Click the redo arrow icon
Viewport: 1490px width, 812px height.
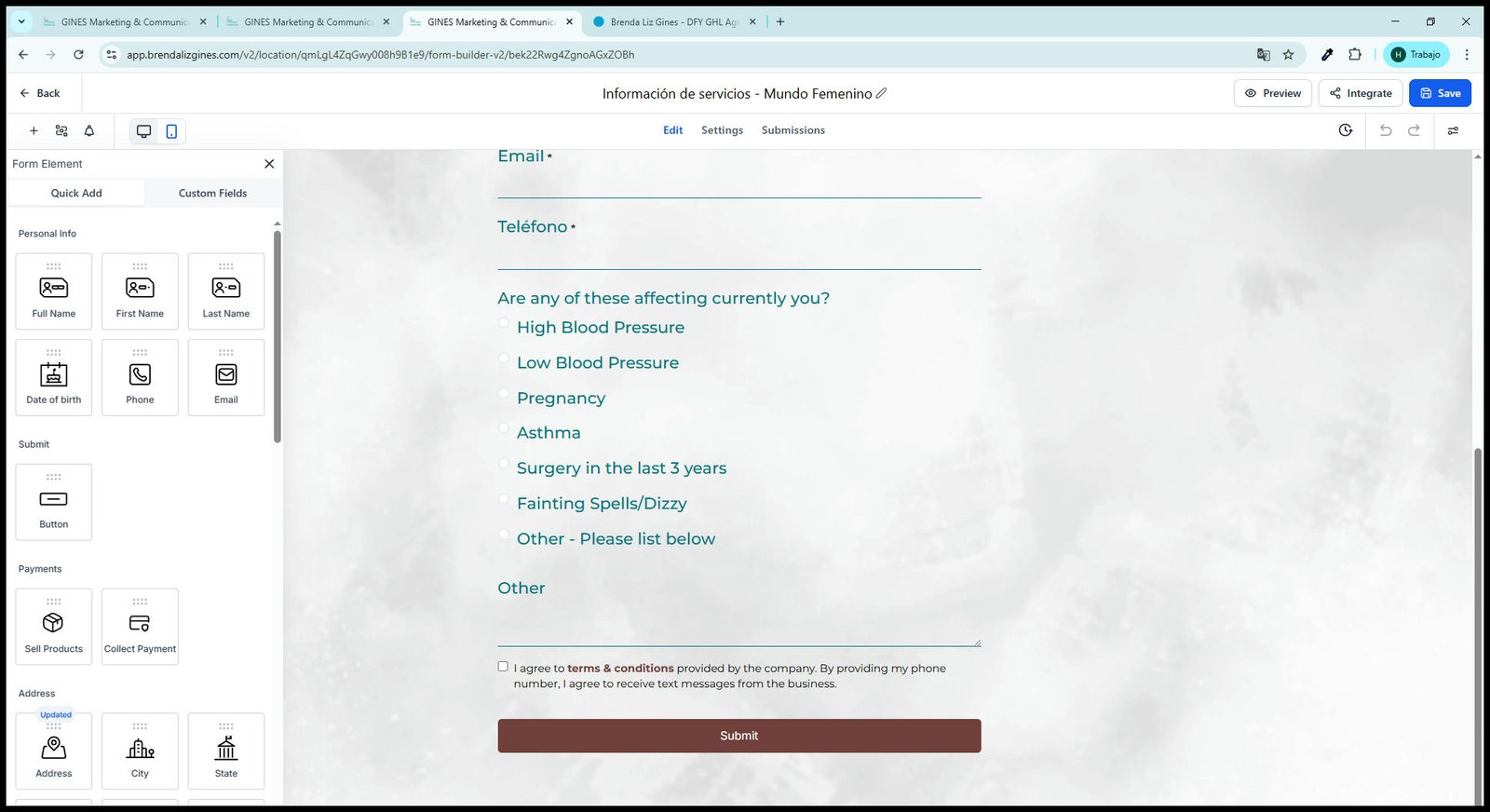pos(1414,130)
